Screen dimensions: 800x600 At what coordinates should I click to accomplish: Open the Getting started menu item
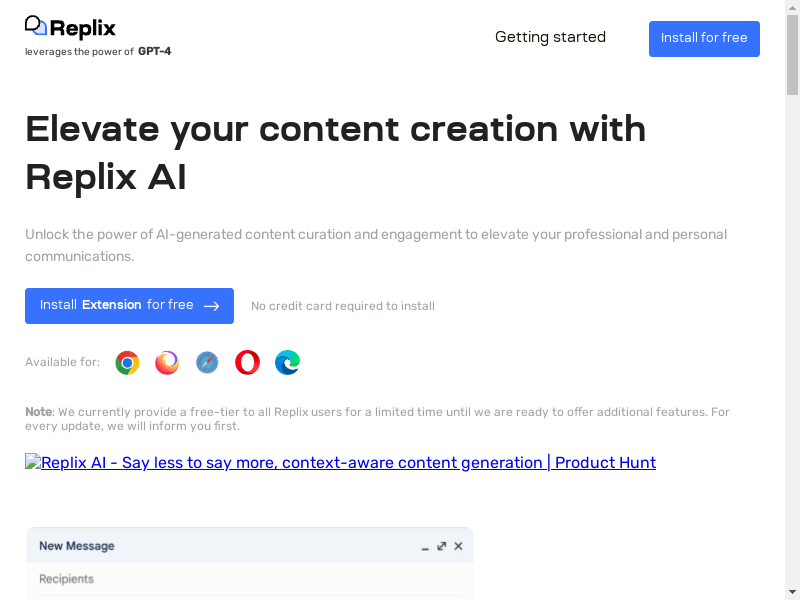pos(550,37)
